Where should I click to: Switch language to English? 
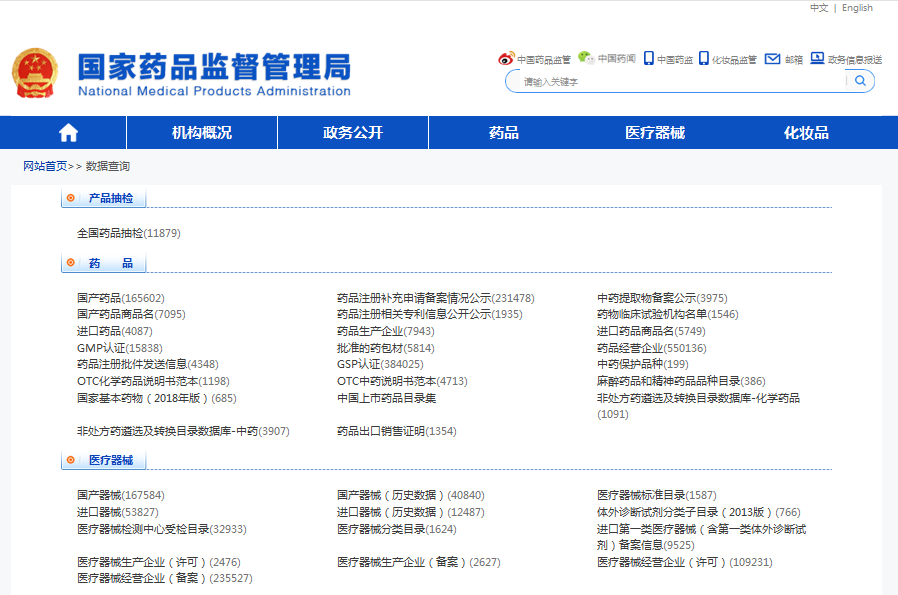click(x=857, y=8)
